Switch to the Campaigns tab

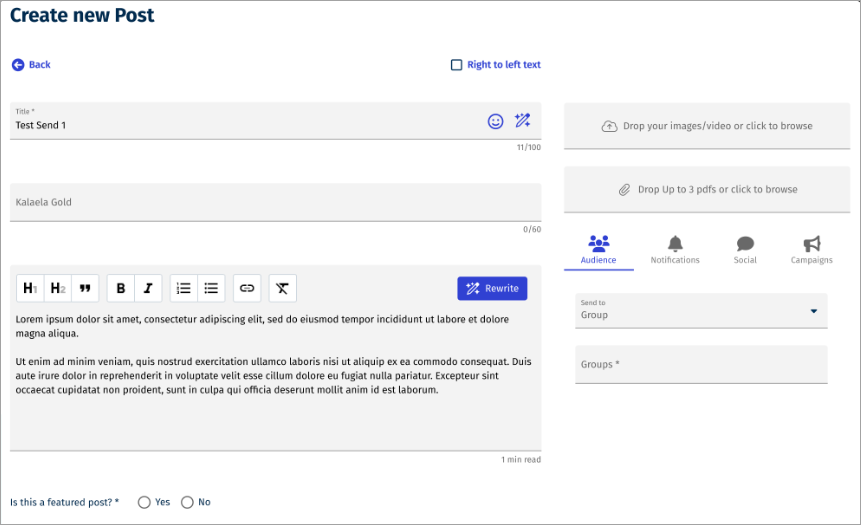click(811, 250)
